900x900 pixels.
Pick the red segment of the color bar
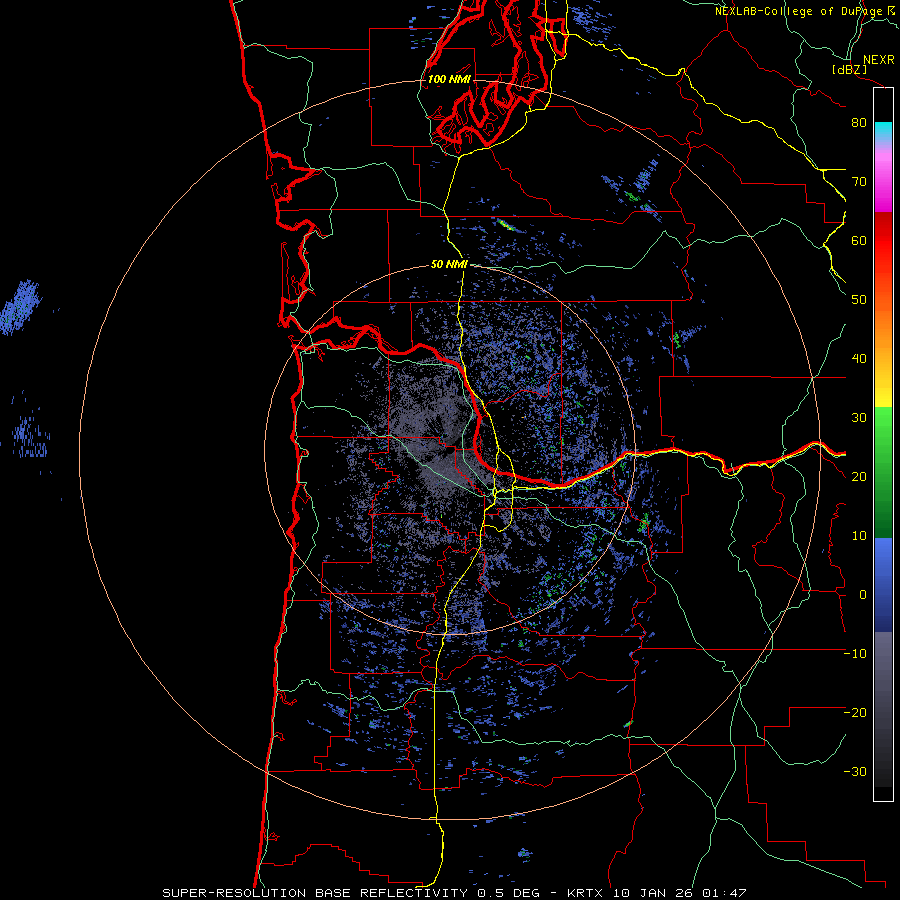pos(883,241)
